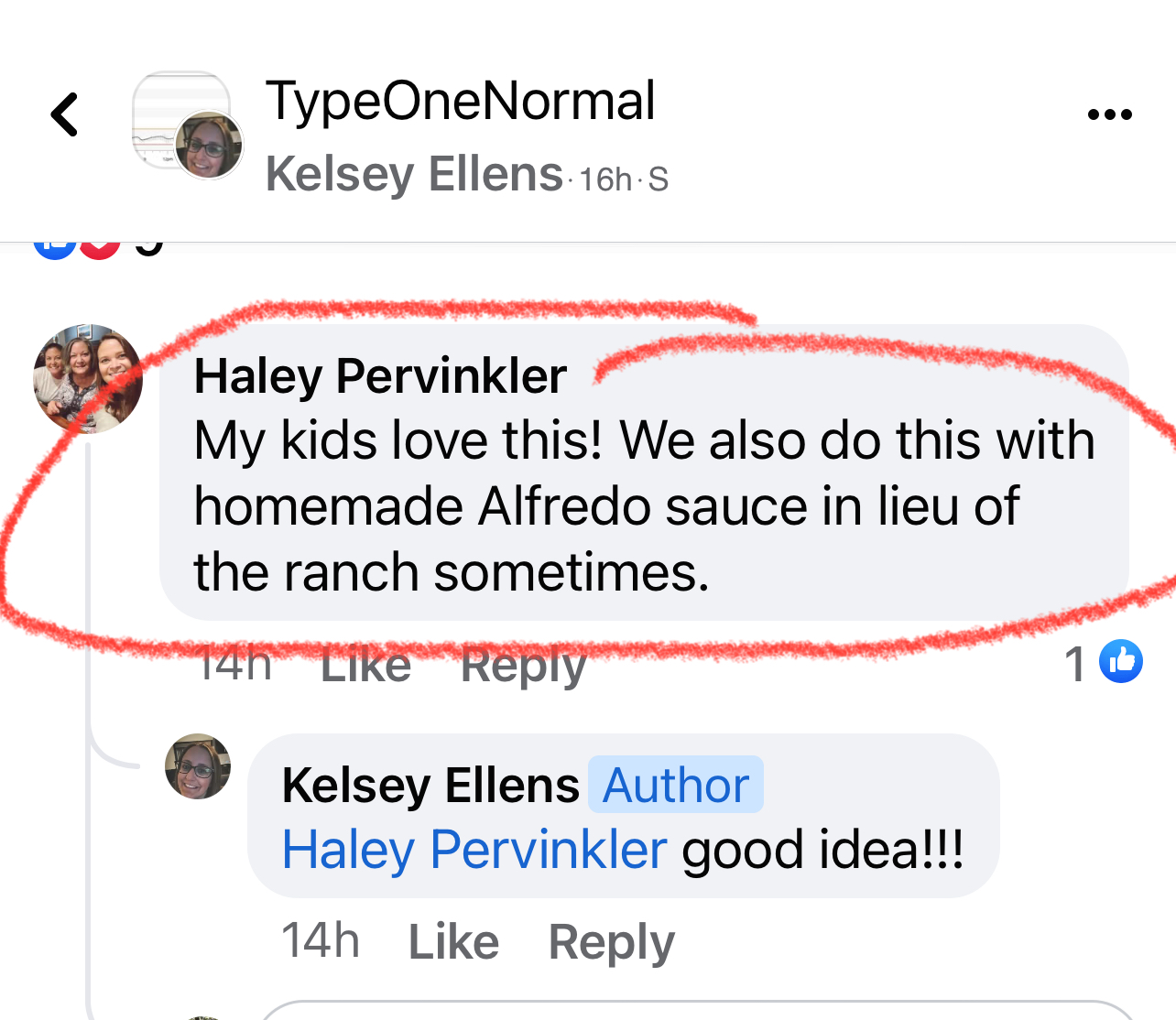The height and width of the screenshot is (1020, 1176).
Task: Tap Kelsey Ellens' name in post header
Action: point(414,174)
